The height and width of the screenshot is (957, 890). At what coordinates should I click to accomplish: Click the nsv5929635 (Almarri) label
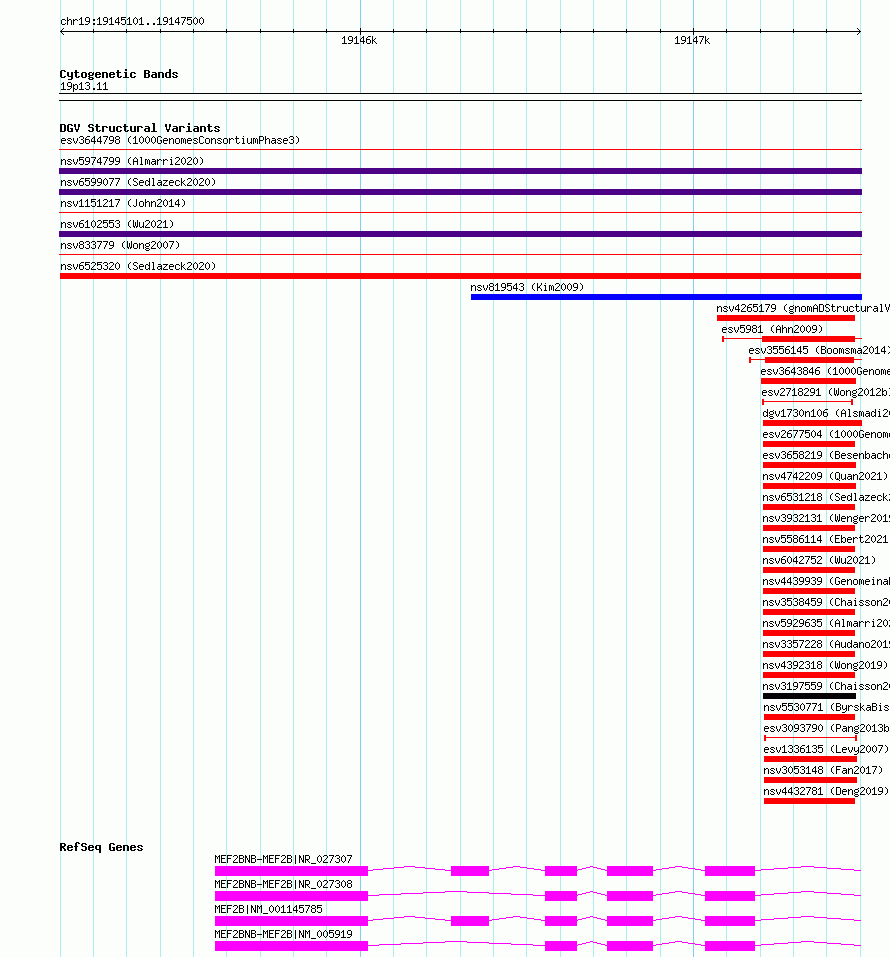(x=826, y=623)
